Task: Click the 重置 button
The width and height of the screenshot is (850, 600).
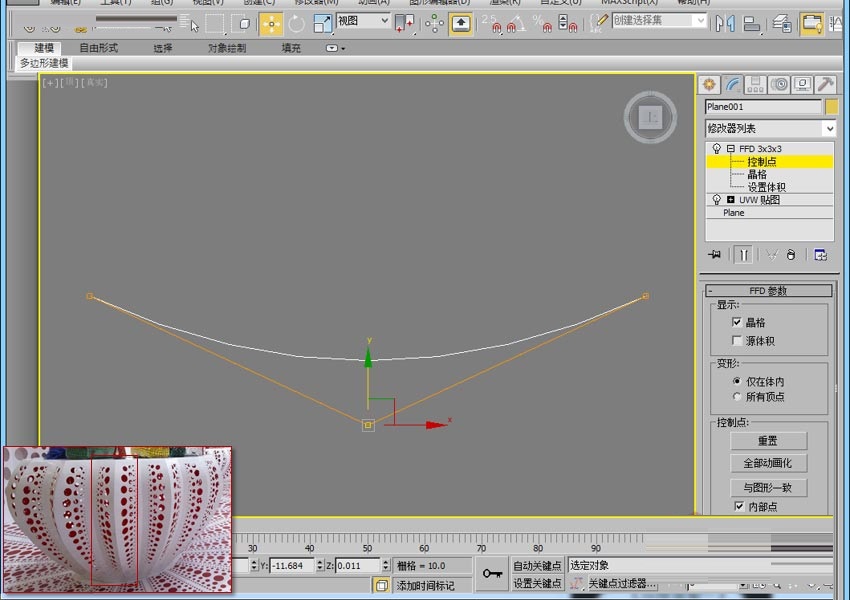Action: pyautogui.click(x=768, y=441)
